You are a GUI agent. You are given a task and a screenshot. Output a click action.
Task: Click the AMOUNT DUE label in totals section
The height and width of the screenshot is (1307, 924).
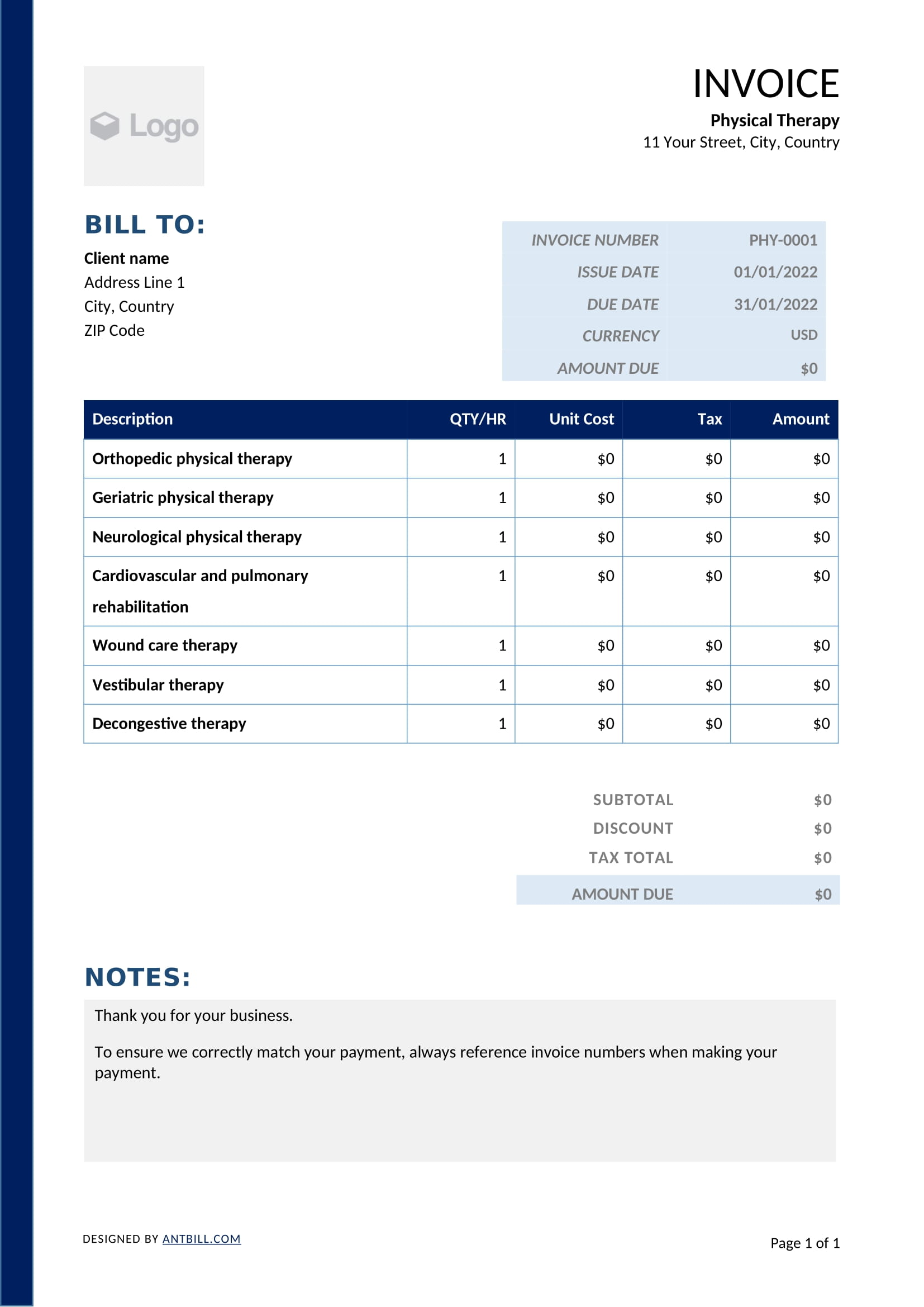[622, 894]
